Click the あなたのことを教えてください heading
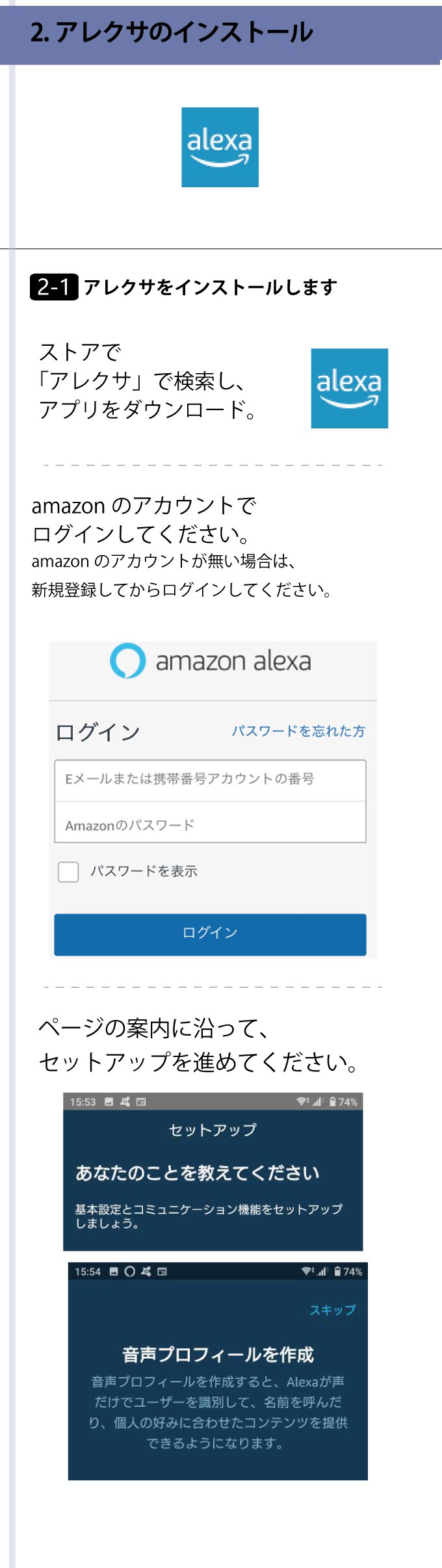This screenshot has width=442, height=1568. coord(198,1172)
